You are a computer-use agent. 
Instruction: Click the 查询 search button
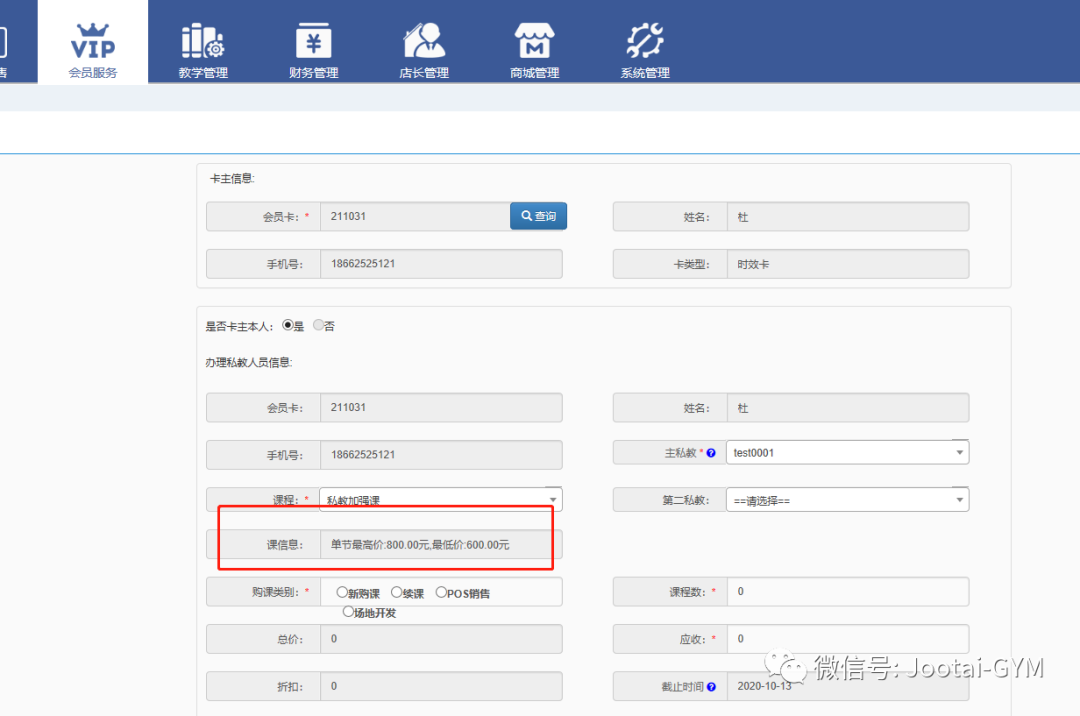(538, 215)
